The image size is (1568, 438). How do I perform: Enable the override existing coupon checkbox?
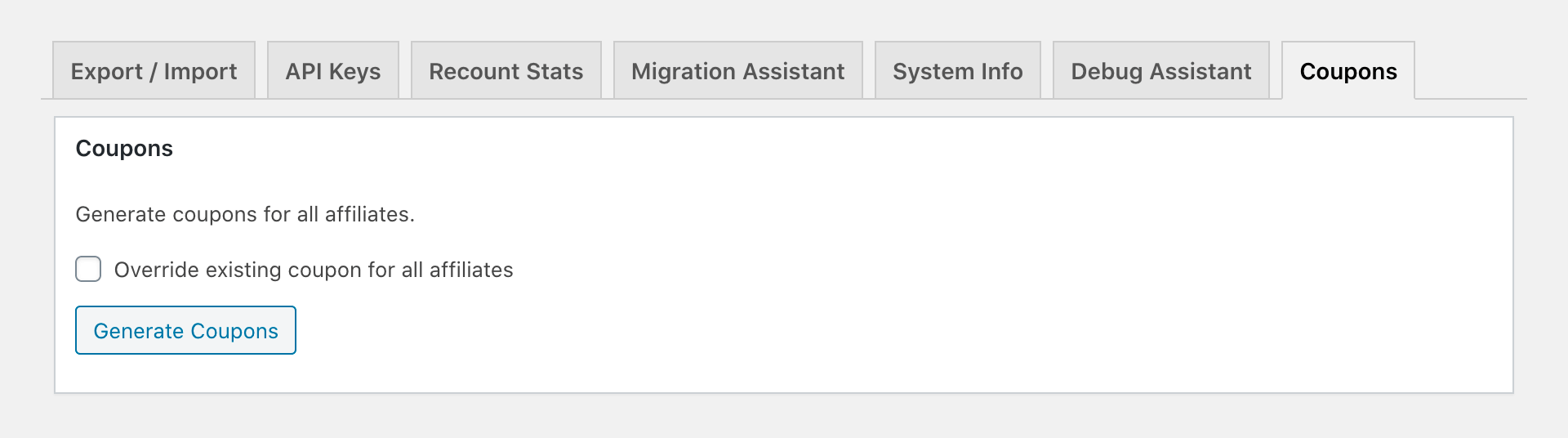88,269
